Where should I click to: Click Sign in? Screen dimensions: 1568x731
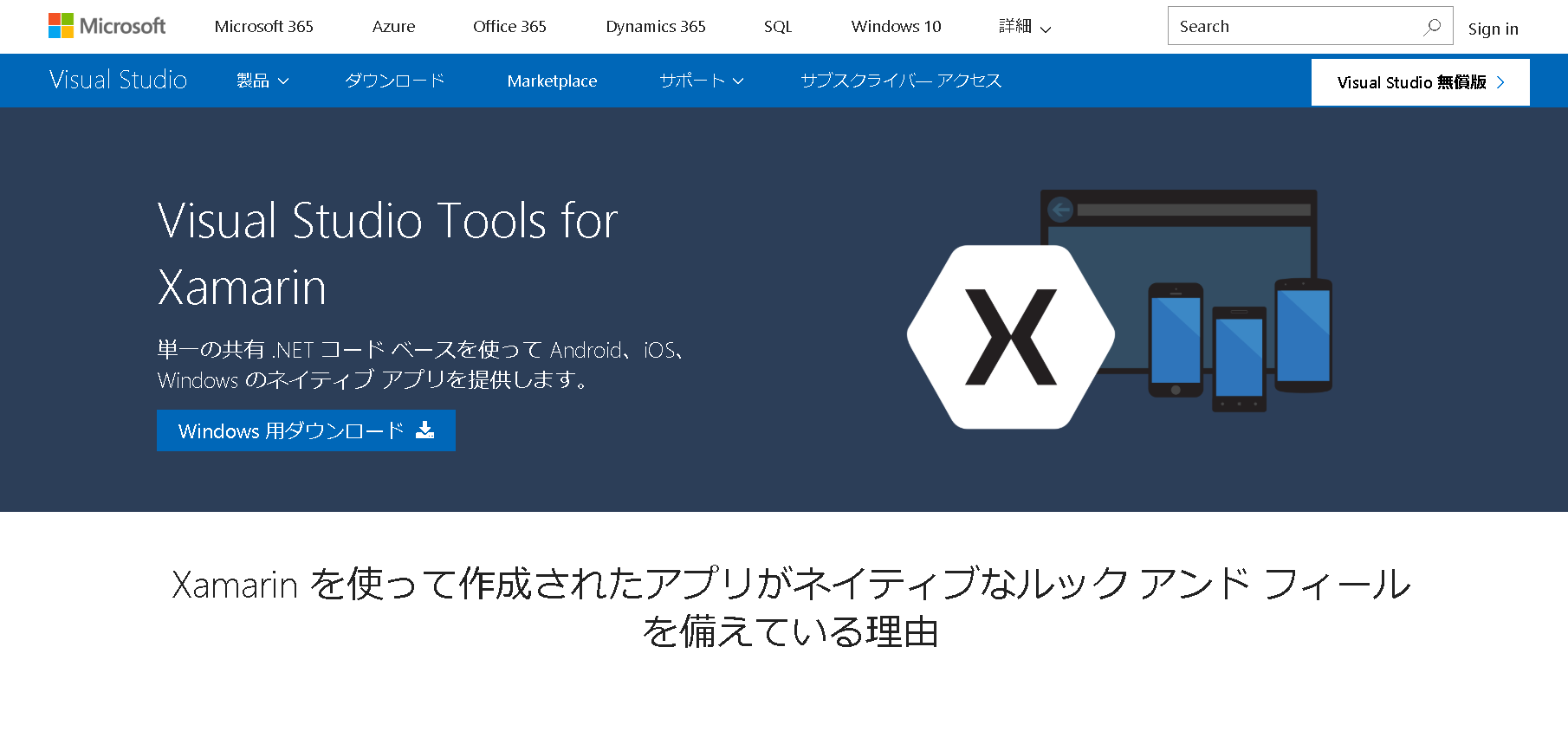(1493, 29)
